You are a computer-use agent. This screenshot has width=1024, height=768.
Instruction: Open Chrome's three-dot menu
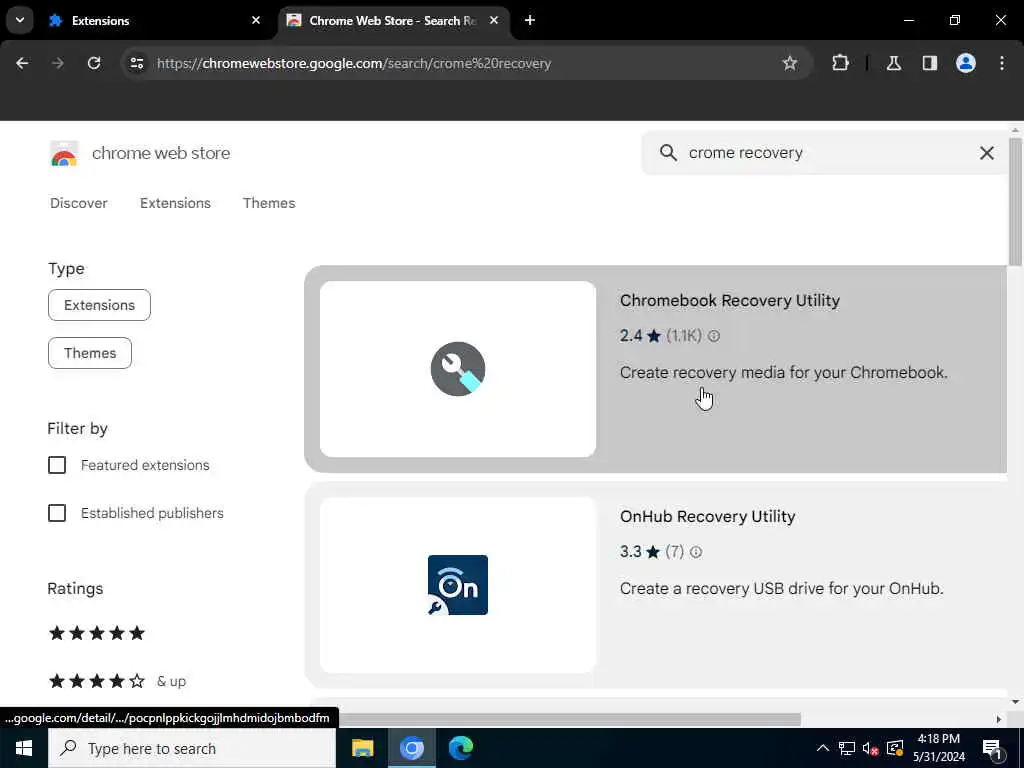tap(1002, 63)
